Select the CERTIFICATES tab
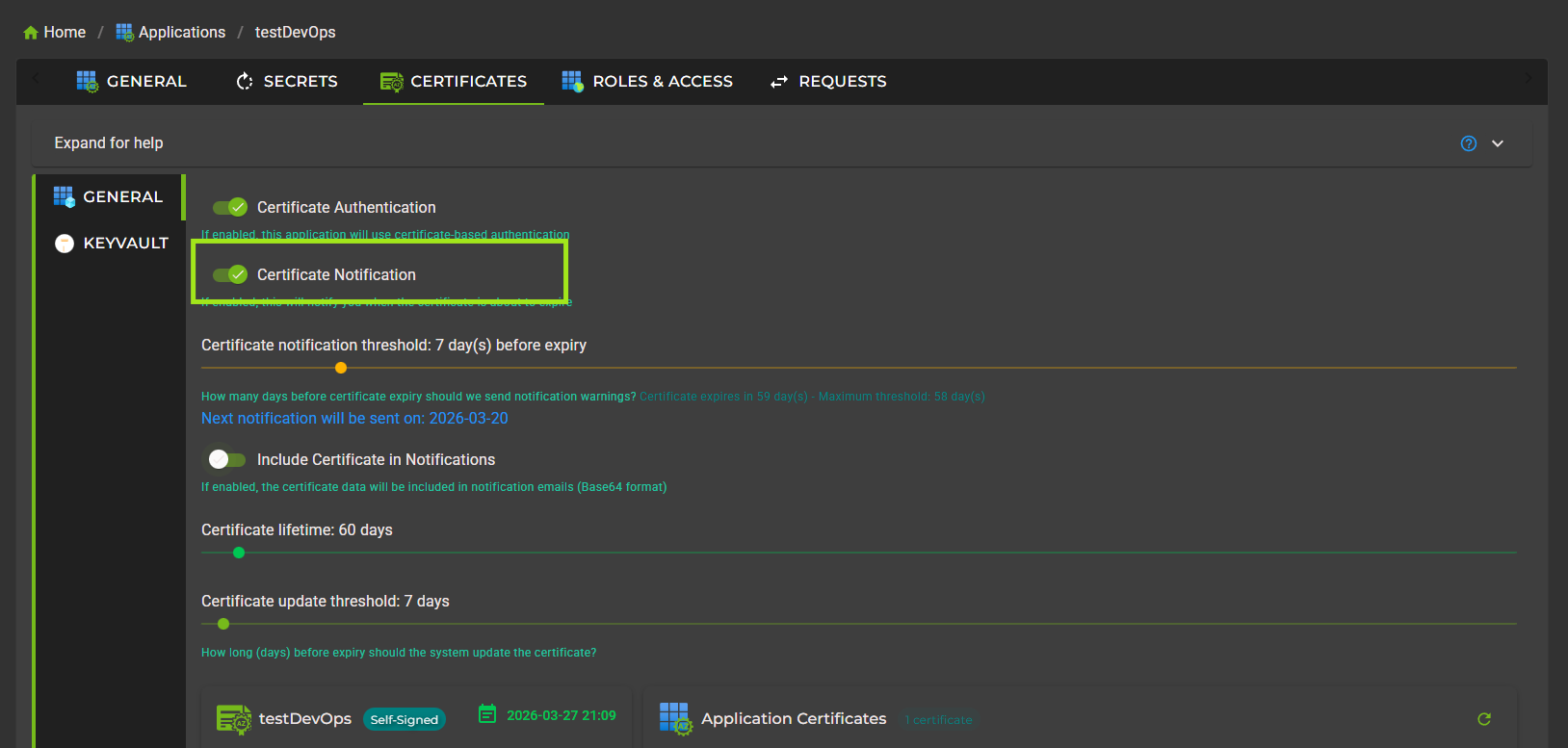The image size is (1568, 748). [x=454, y=82]
